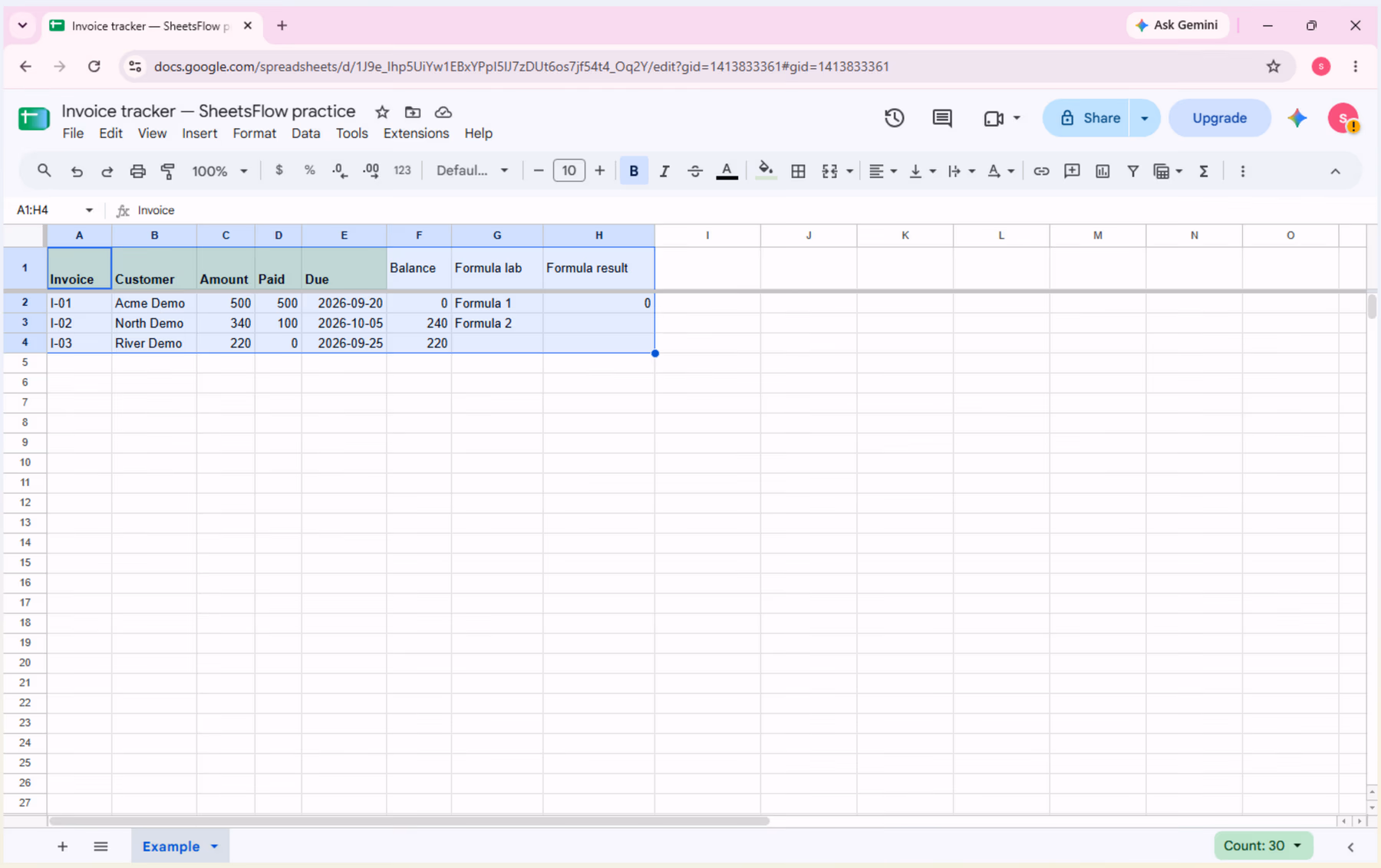
Task: Expand the Share options arrow
Action: click(1144, 118)
